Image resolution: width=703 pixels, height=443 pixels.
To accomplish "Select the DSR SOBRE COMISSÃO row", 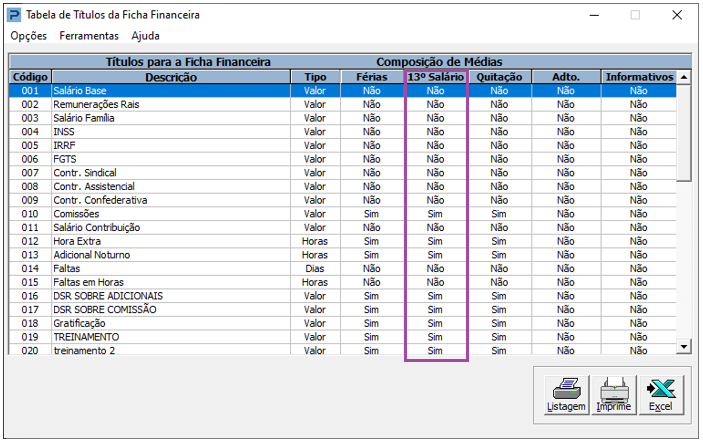I will click(x=343, y=309).
